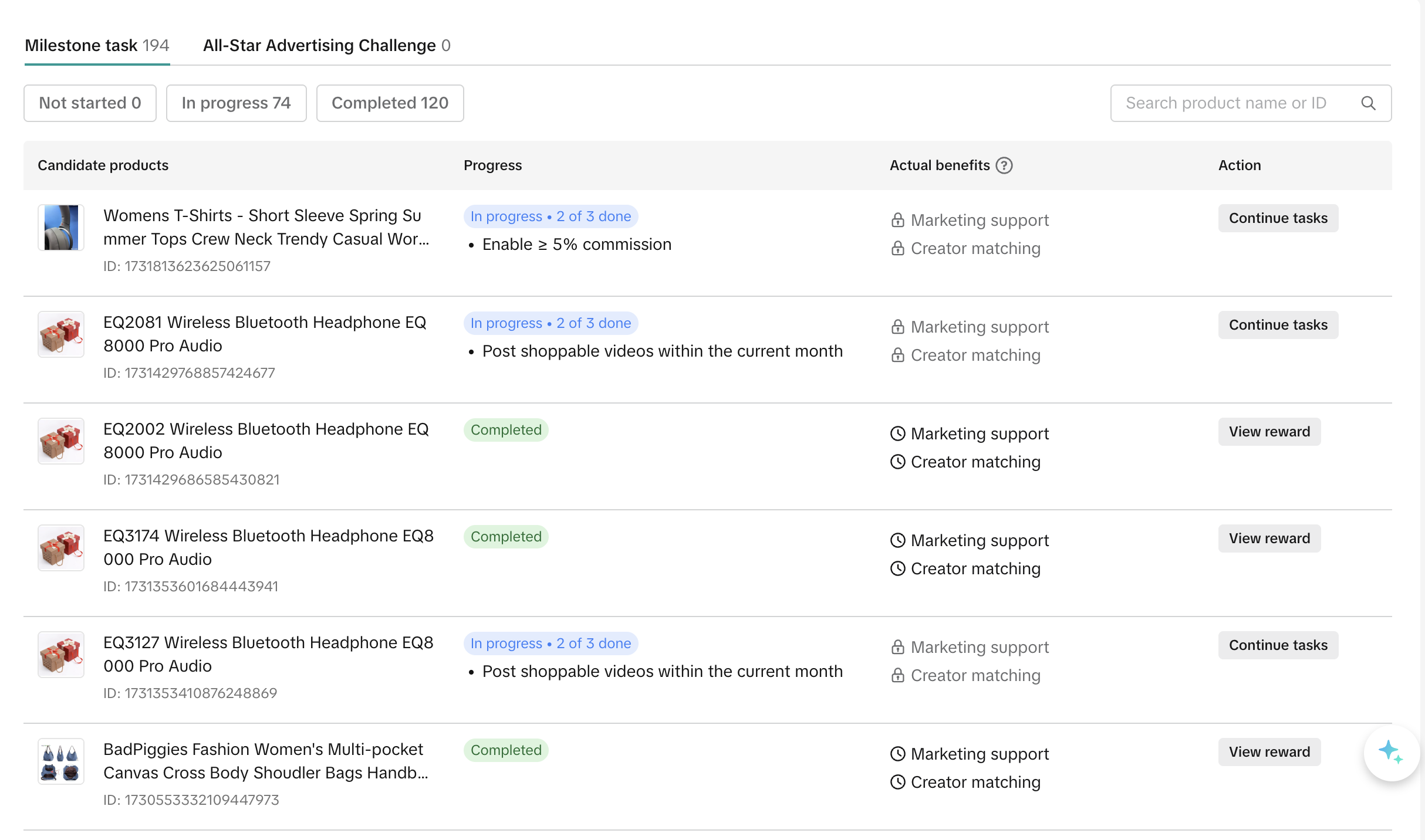Screen dimensions: 1425x840
Task: Open the AI assistant sparkle button
Action: click(1390, 752)
